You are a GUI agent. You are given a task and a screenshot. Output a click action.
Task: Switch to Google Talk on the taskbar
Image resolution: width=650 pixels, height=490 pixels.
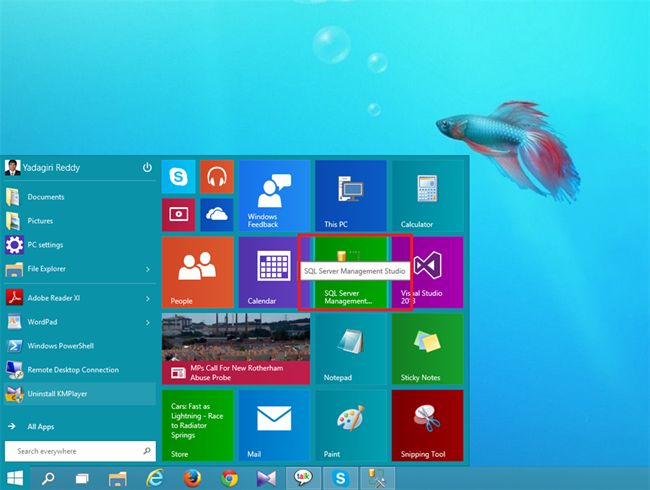pos(303,479)
